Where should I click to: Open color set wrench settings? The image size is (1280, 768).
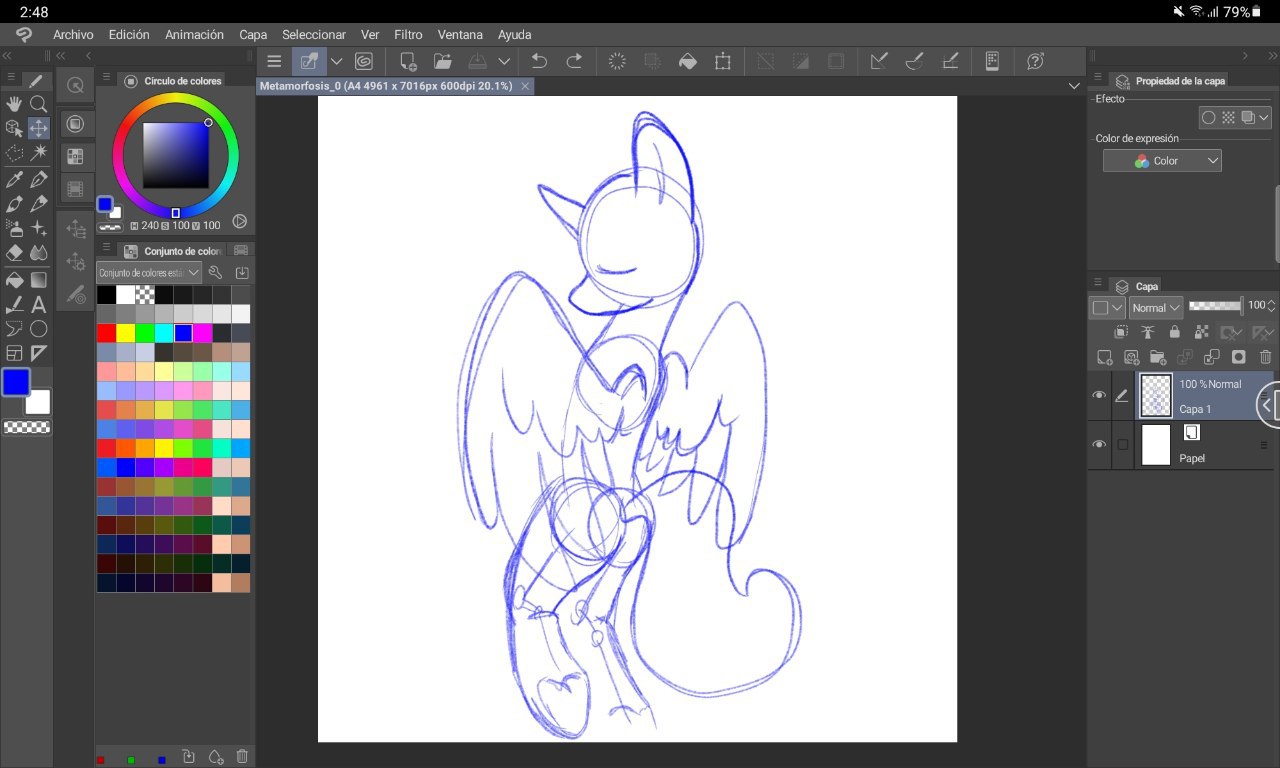(x=215, y=272)
